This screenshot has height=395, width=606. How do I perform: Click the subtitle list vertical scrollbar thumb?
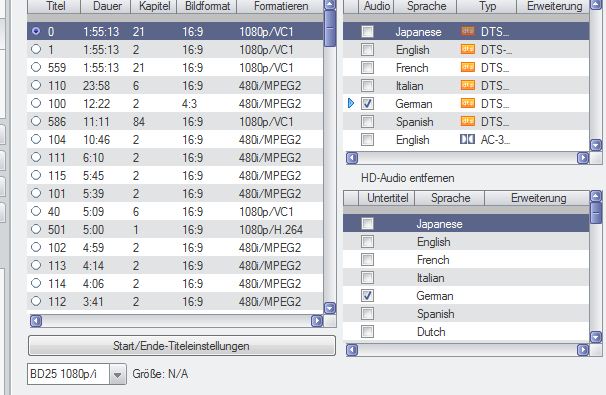[x=596, y=213]
